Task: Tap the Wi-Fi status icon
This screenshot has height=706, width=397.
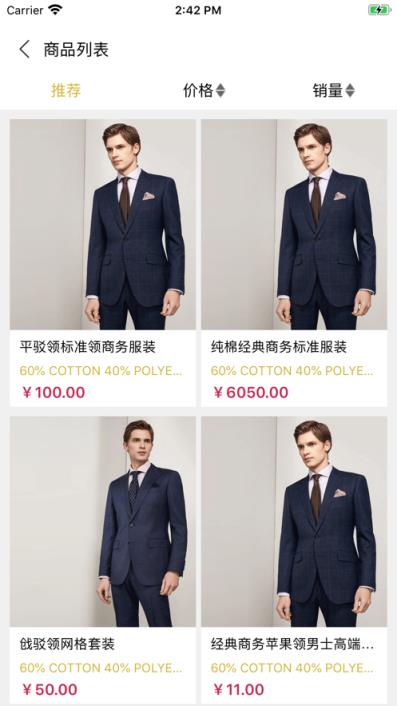Action: click(55, 9)
